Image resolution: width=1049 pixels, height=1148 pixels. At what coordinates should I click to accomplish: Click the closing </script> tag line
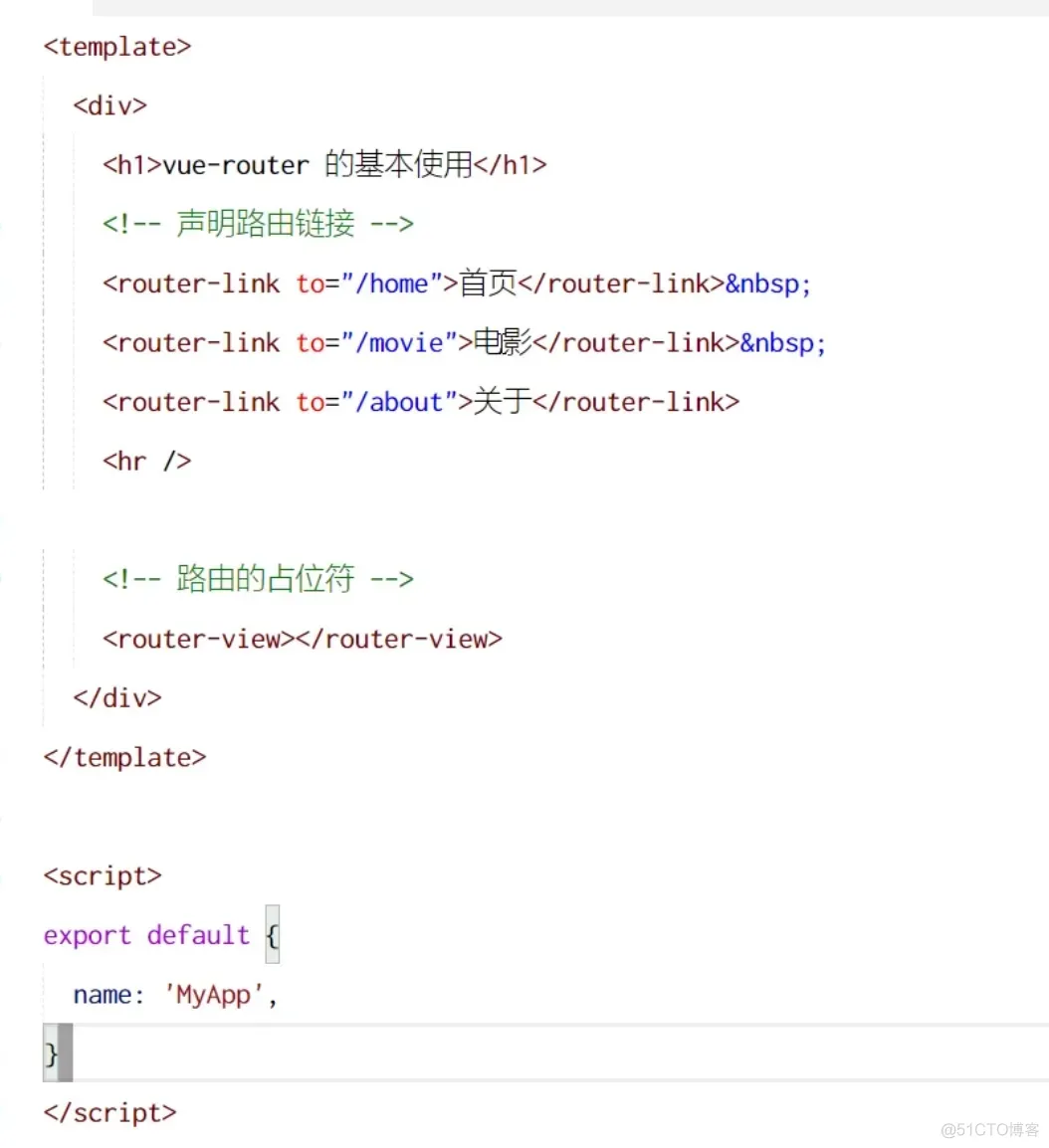pos(109,1113)
